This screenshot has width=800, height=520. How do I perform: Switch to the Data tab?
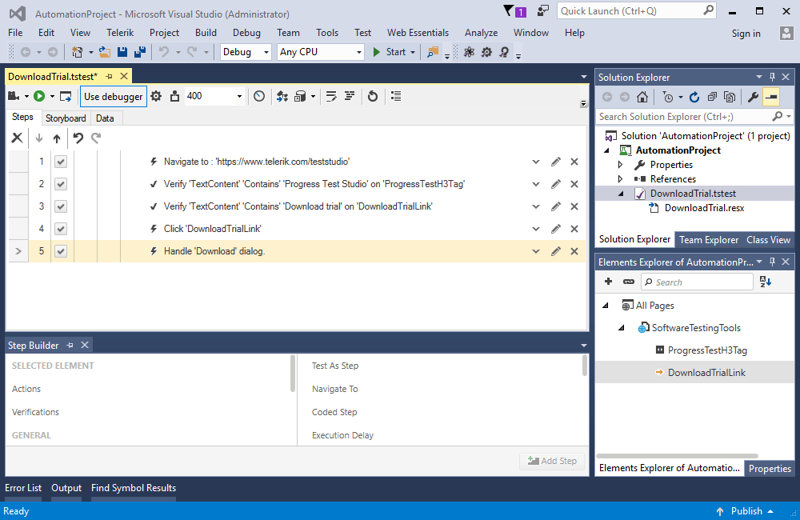pyautogui.click(x=105, y=118)
